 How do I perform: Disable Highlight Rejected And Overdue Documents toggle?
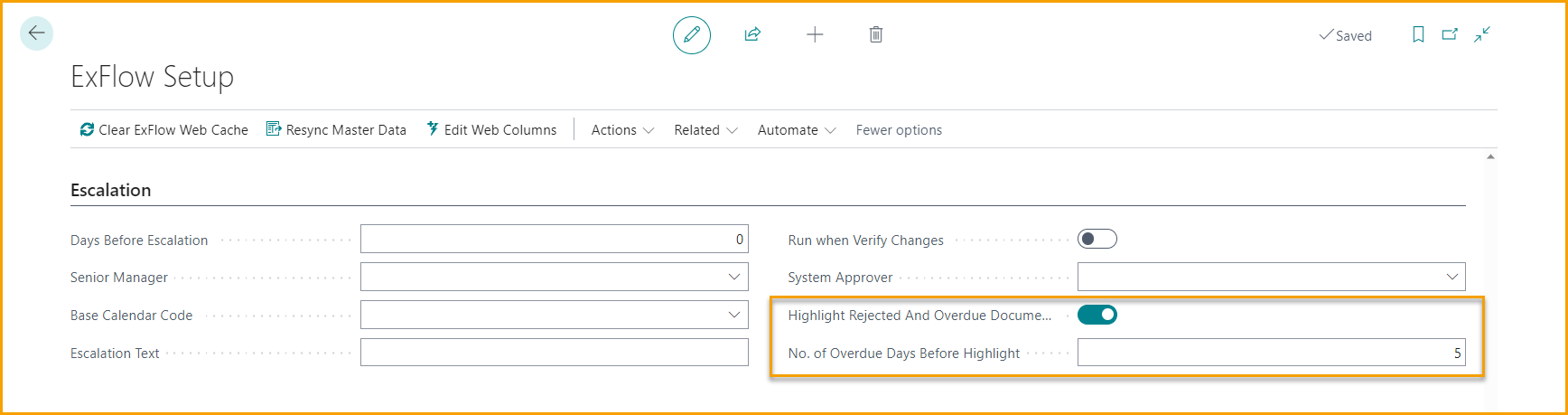pos(1097,315)
